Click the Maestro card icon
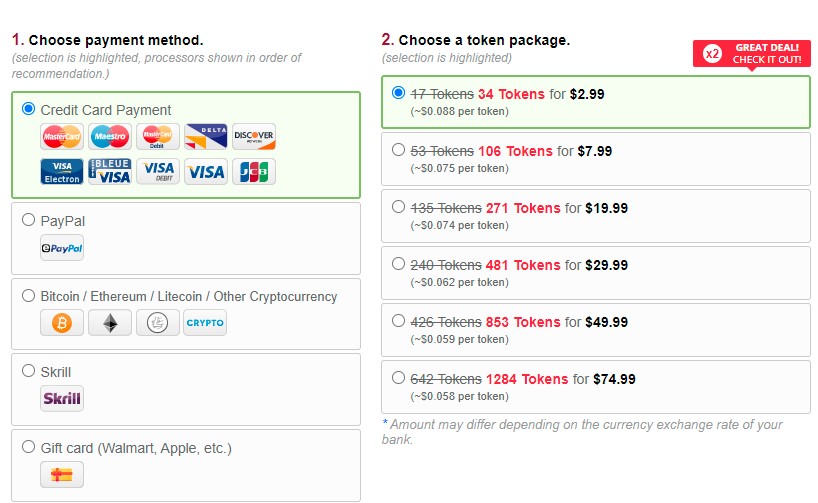The width and height of the screenshot is (818, 503). tap(110, 137)
